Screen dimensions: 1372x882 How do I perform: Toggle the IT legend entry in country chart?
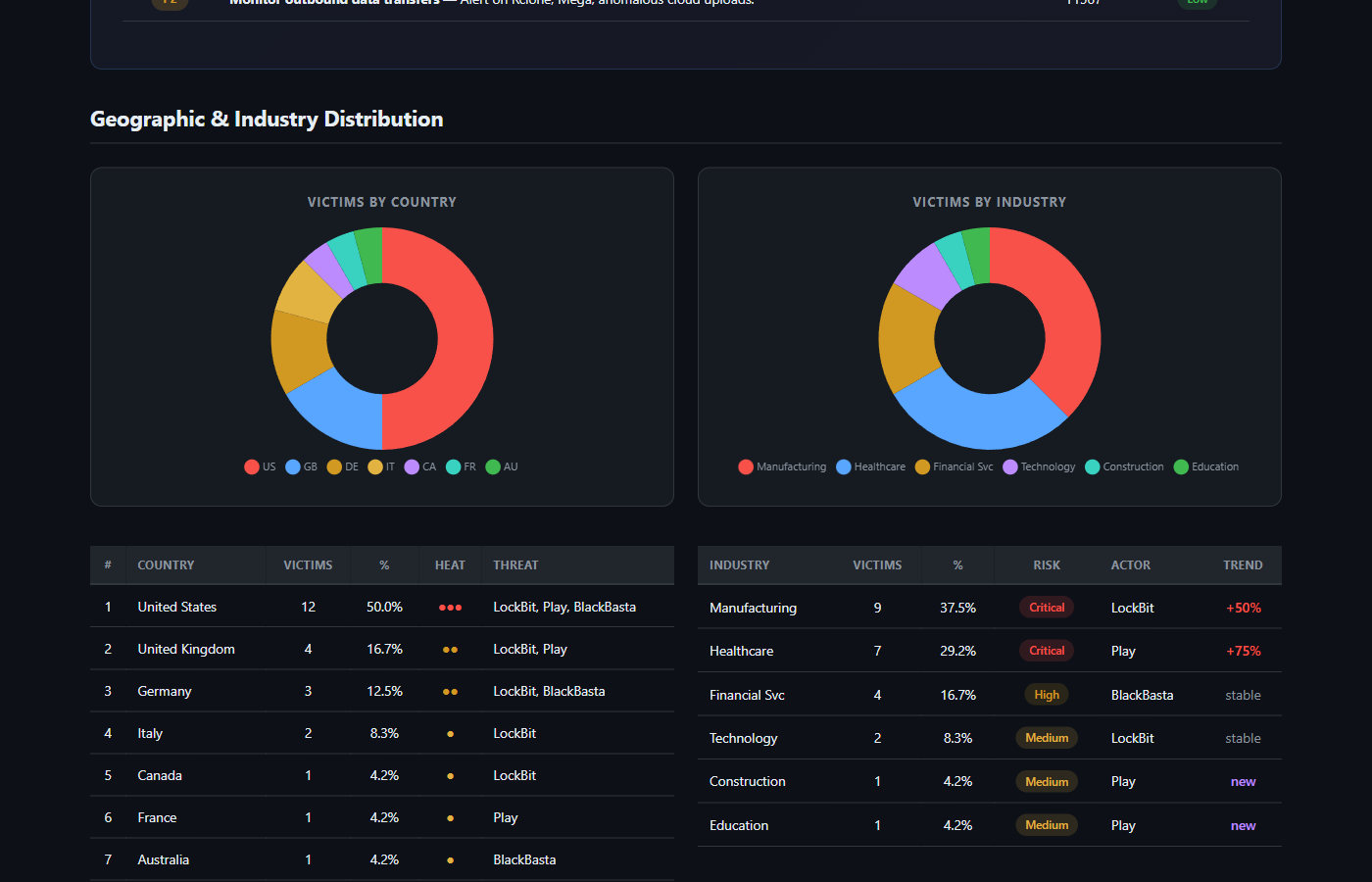coord(381,466)
